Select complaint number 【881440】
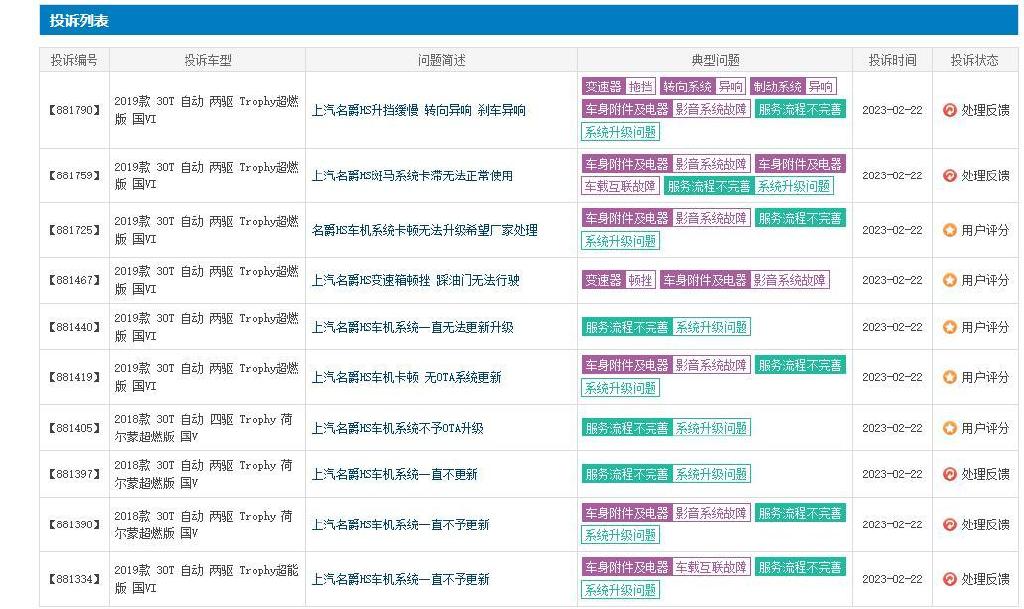 pos(74,327)
